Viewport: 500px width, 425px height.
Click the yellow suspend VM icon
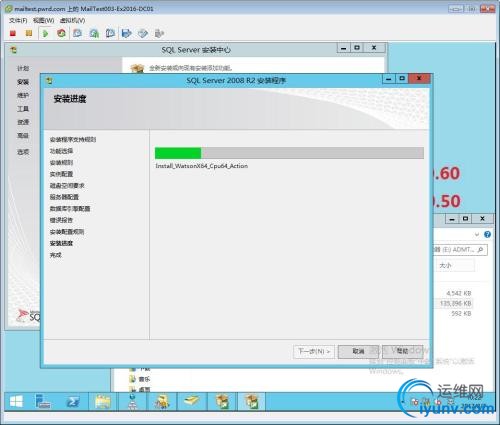click(x=29, y=33)
